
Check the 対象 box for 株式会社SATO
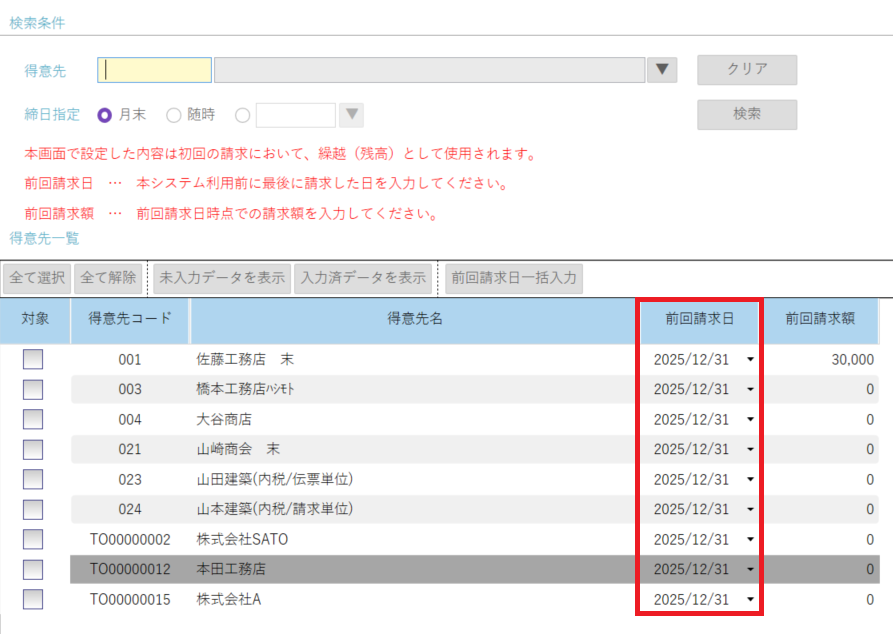pyautogui.click(x=33, y=539)
